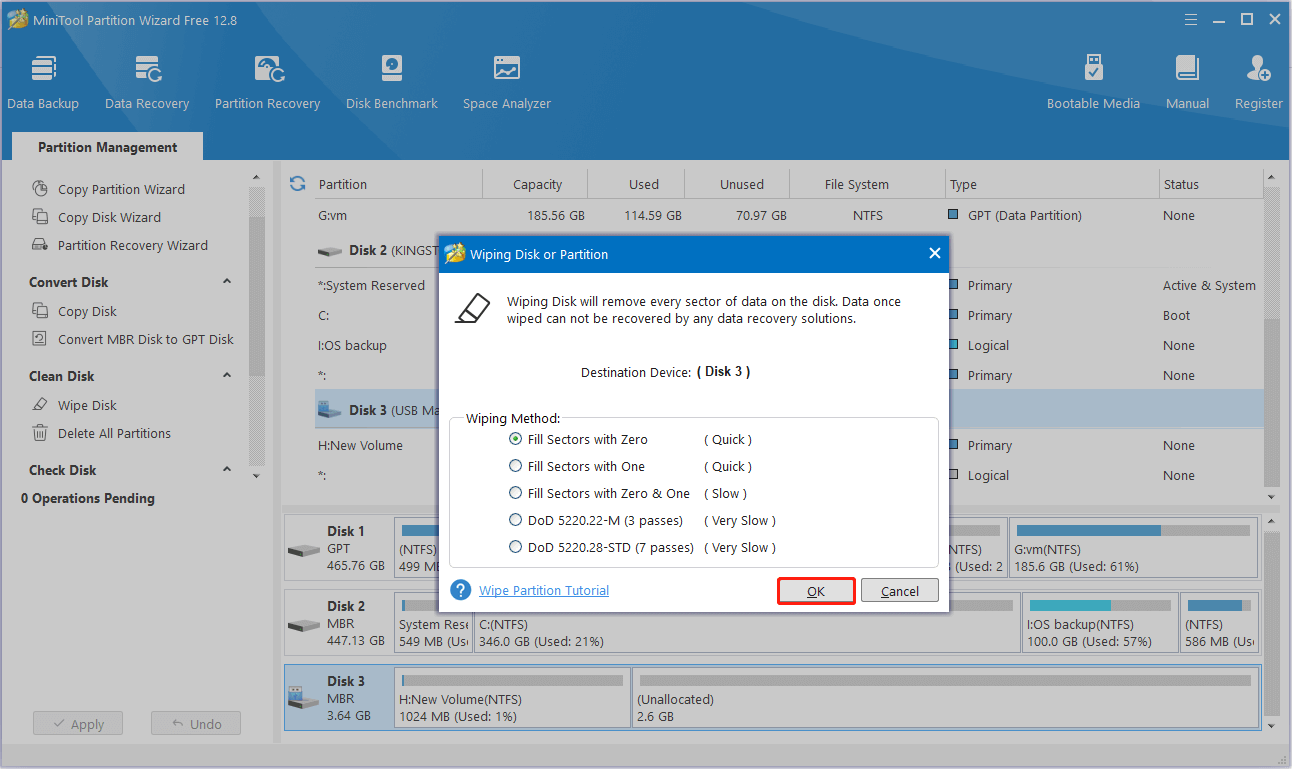The image size is (1292, 769).
Task: Click the Apply button
Action: coord(78,724)
